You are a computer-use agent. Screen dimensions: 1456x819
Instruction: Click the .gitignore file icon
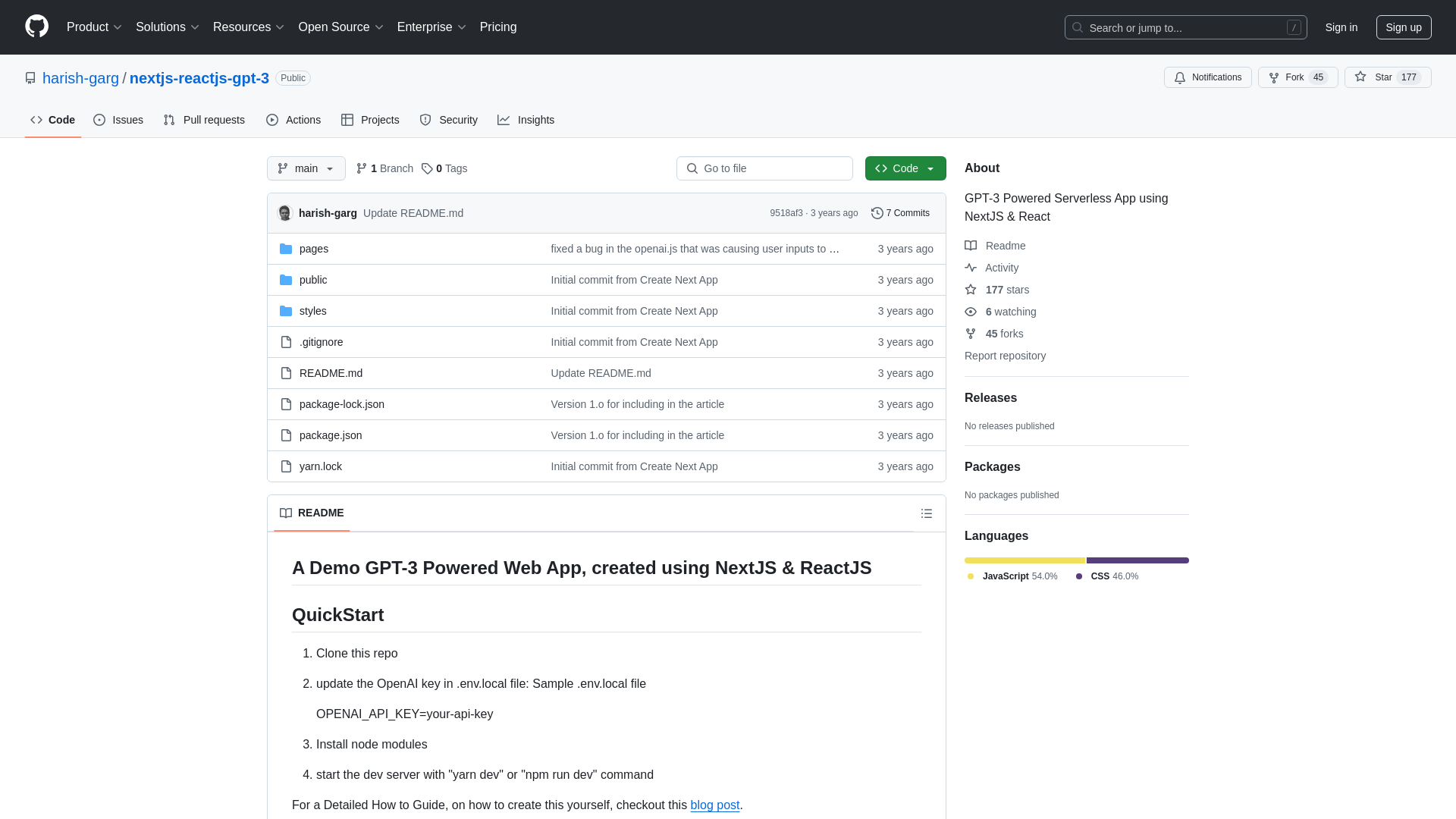[x=286, y=342]
